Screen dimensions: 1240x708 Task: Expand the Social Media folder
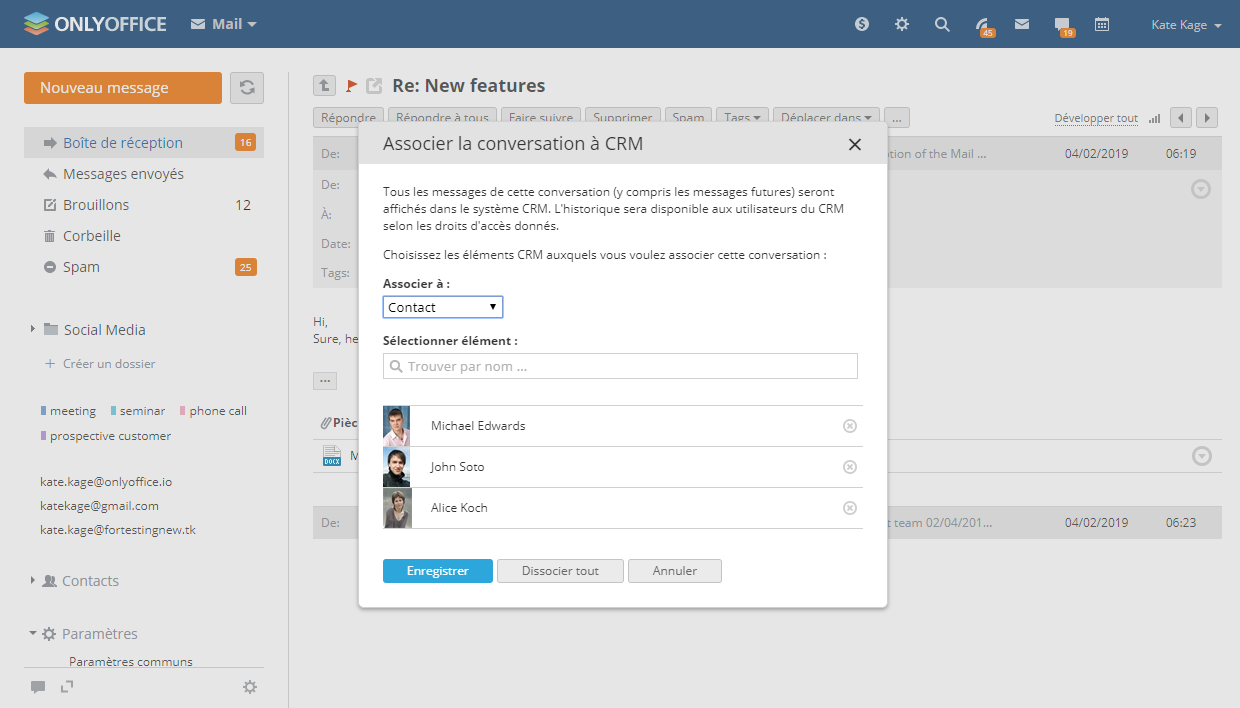coord(33,329)
